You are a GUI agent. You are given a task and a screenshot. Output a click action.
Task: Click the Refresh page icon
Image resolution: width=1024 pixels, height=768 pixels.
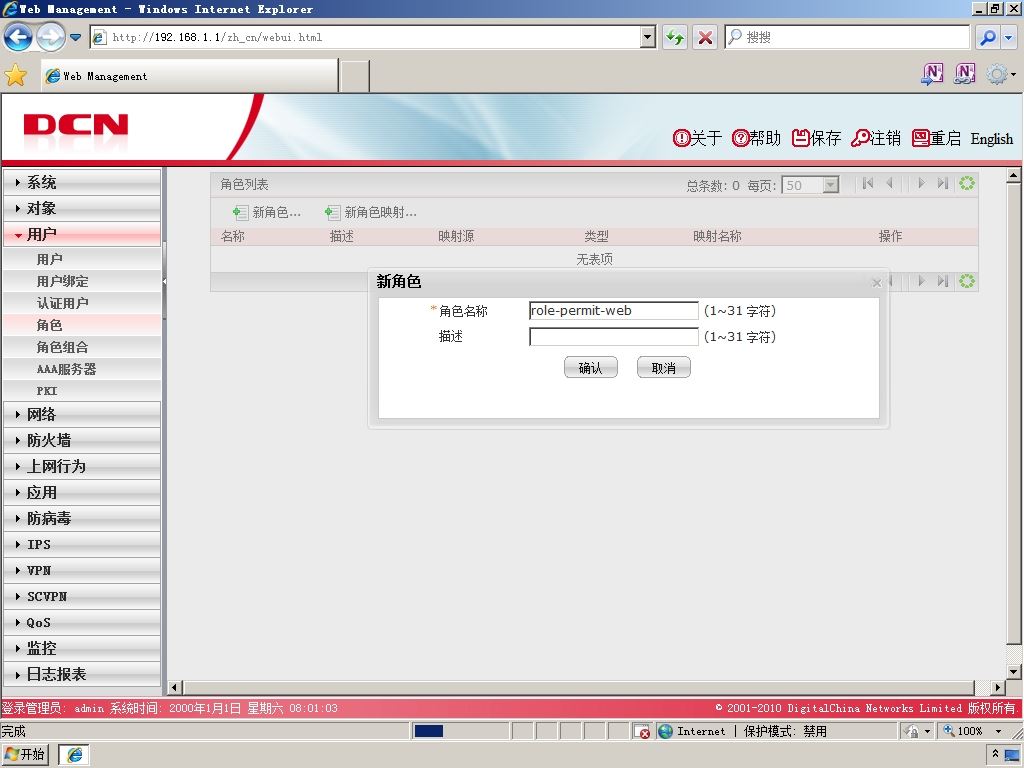point(675,37)
